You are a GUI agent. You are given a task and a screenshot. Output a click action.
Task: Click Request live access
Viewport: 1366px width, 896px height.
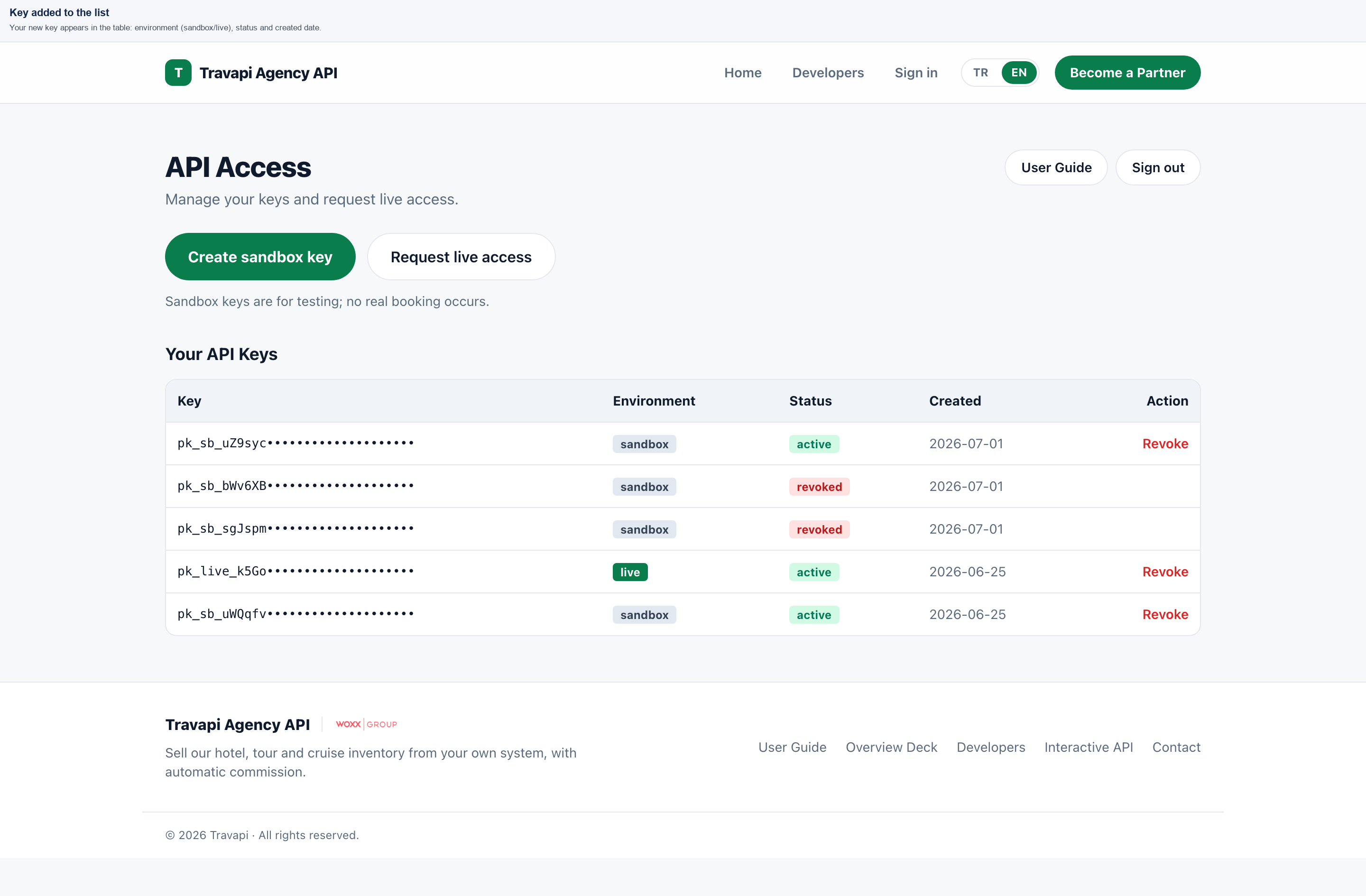[x=461, y=257]
